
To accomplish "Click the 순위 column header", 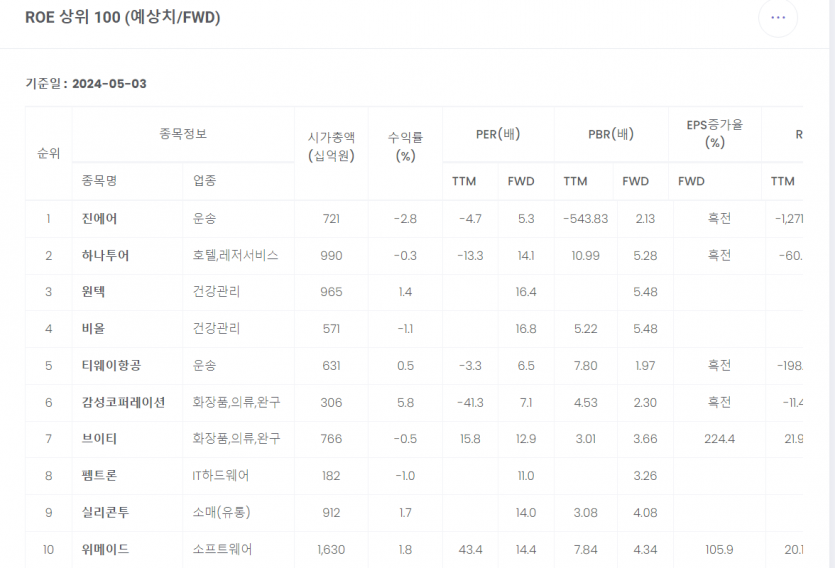I will 48,154.
